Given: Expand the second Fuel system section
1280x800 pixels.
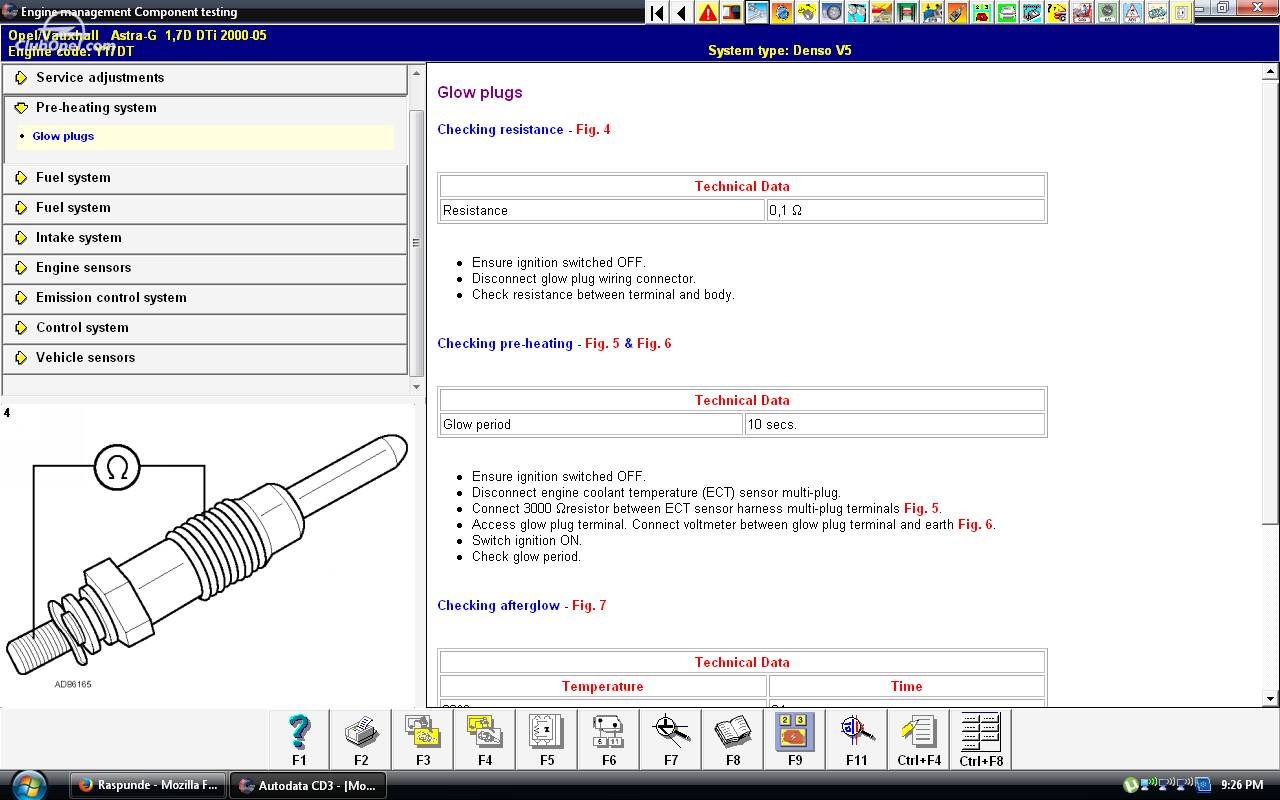Looking at the screenshot, I should point(205,208).
